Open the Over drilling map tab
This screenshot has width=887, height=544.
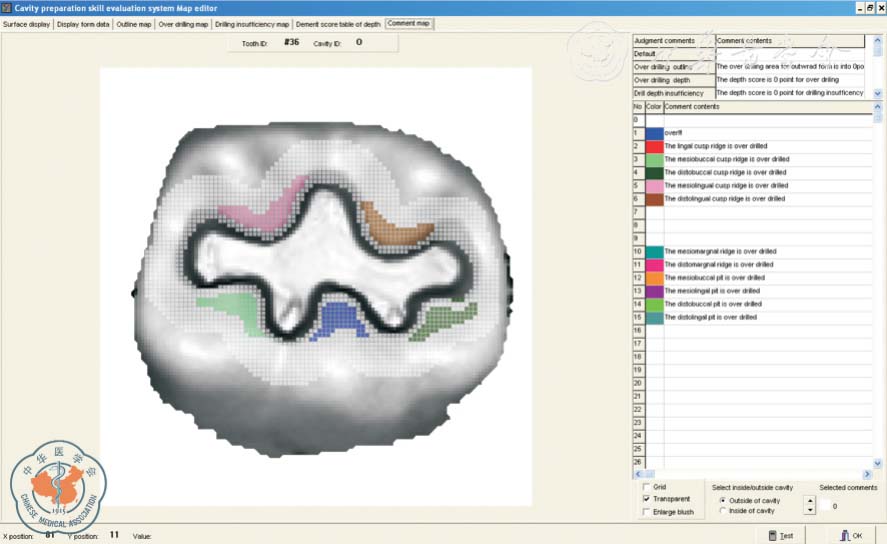point(183,24)
